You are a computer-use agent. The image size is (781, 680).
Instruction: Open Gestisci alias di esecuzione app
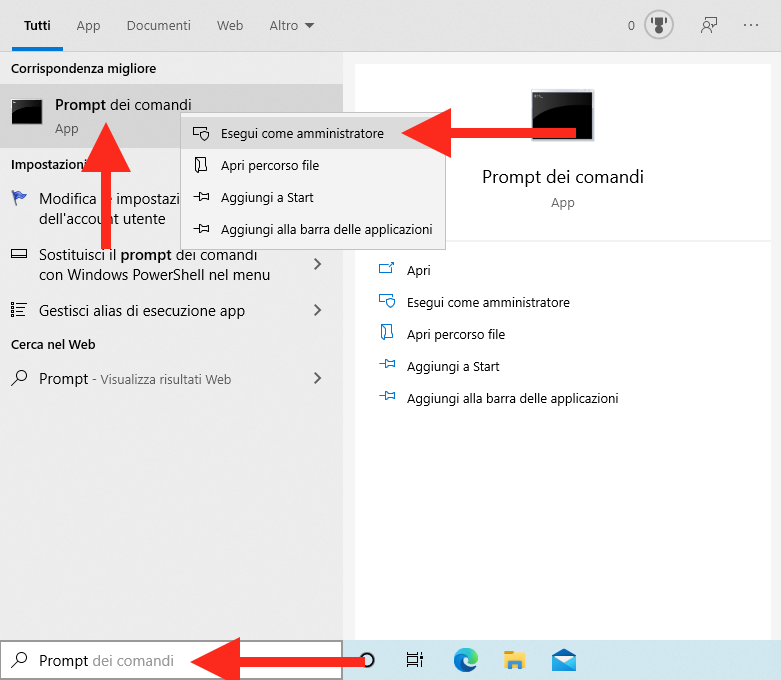(142, 311)
